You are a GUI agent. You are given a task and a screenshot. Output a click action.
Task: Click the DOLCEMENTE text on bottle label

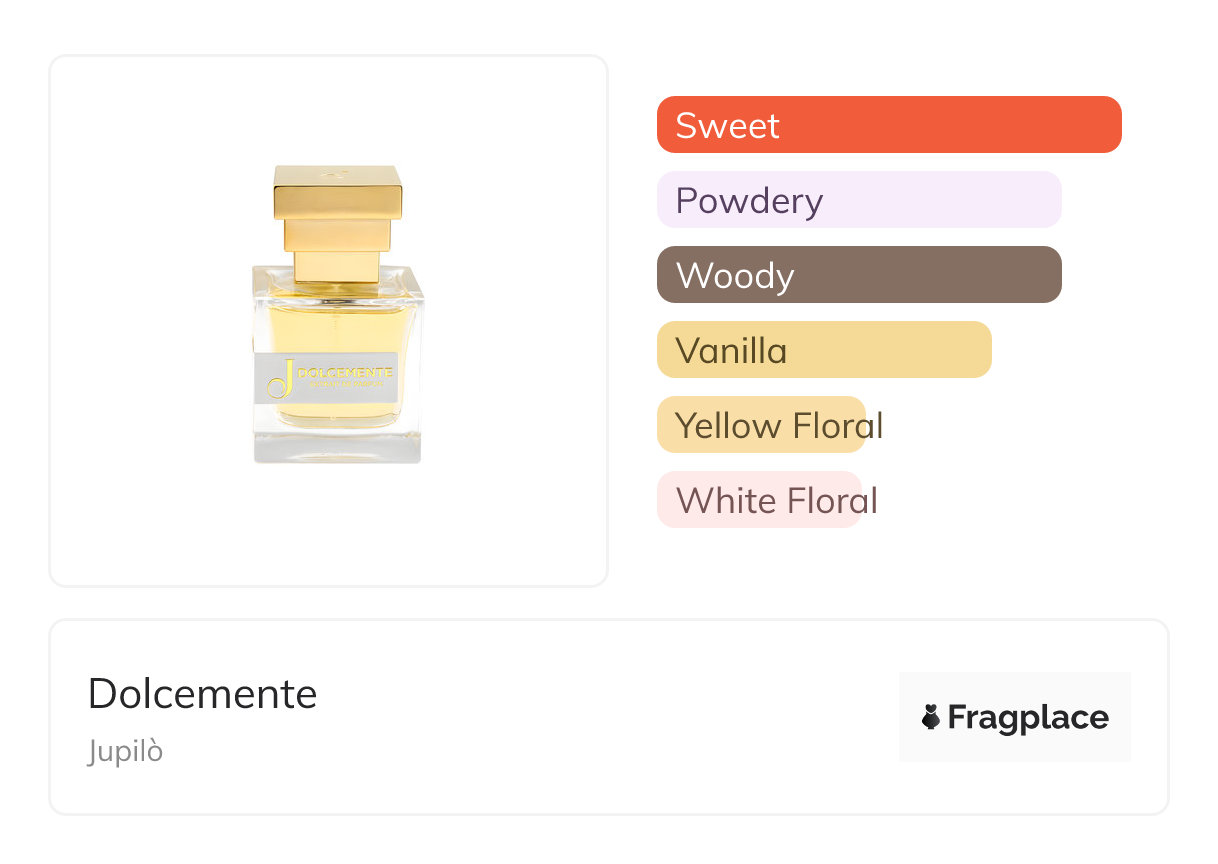coord(345,372)
